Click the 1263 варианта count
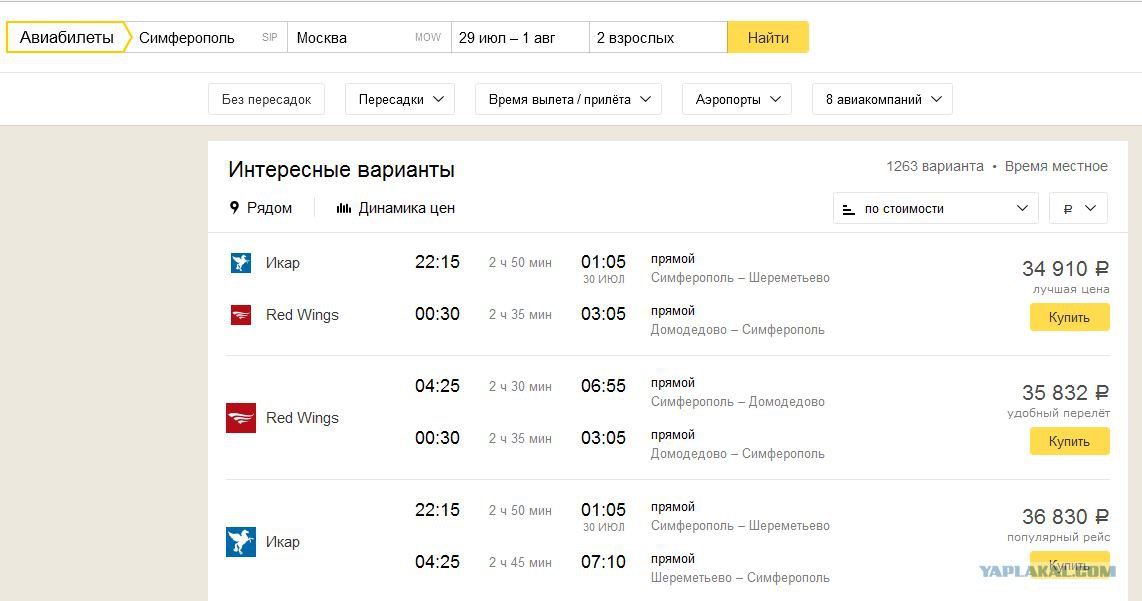This screenshot has width=1142, height=601. [x=934, y=166]
